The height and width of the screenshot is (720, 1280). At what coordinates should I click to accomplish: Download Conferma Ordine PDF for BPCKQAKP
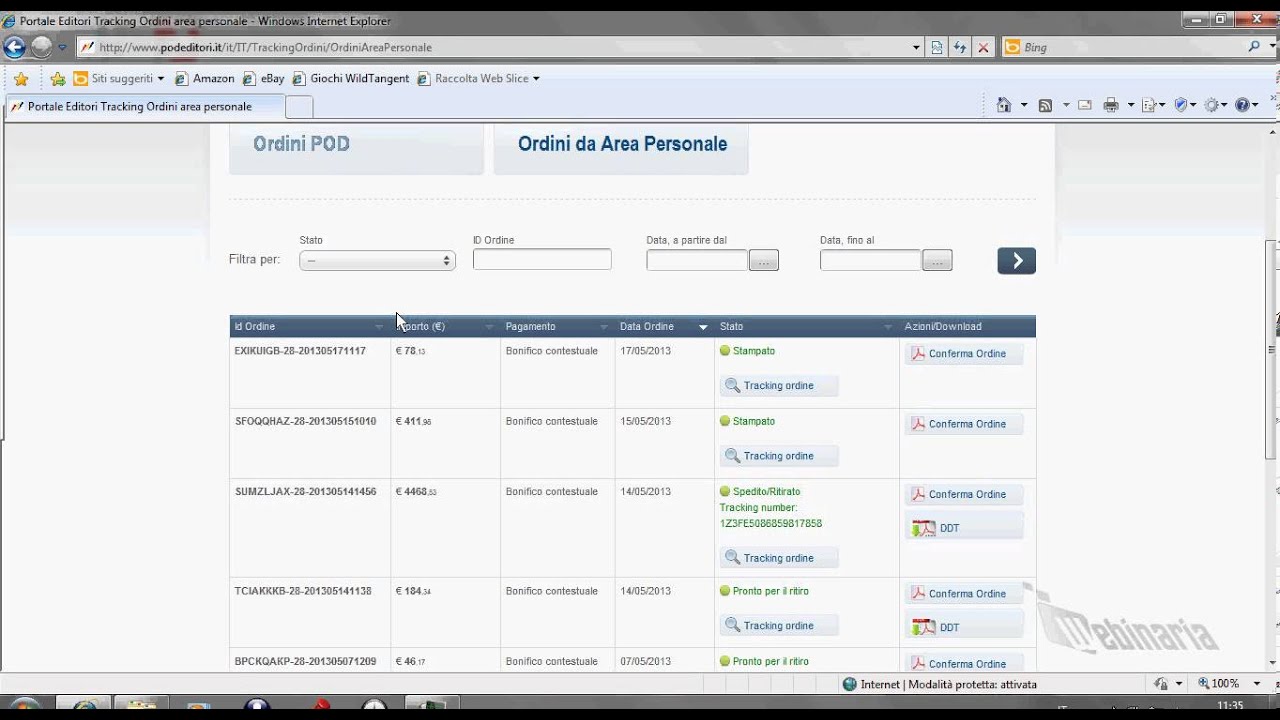tap(964, 664)
